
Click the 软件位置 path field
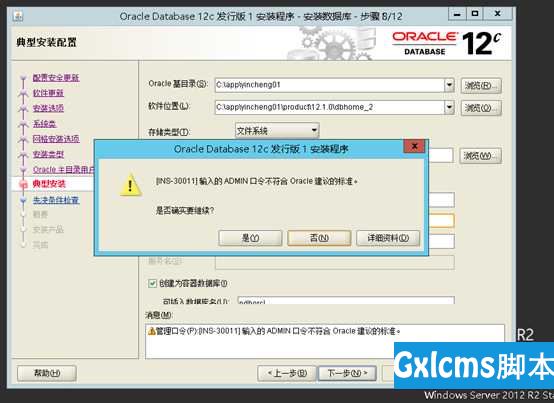click(329, 107)
